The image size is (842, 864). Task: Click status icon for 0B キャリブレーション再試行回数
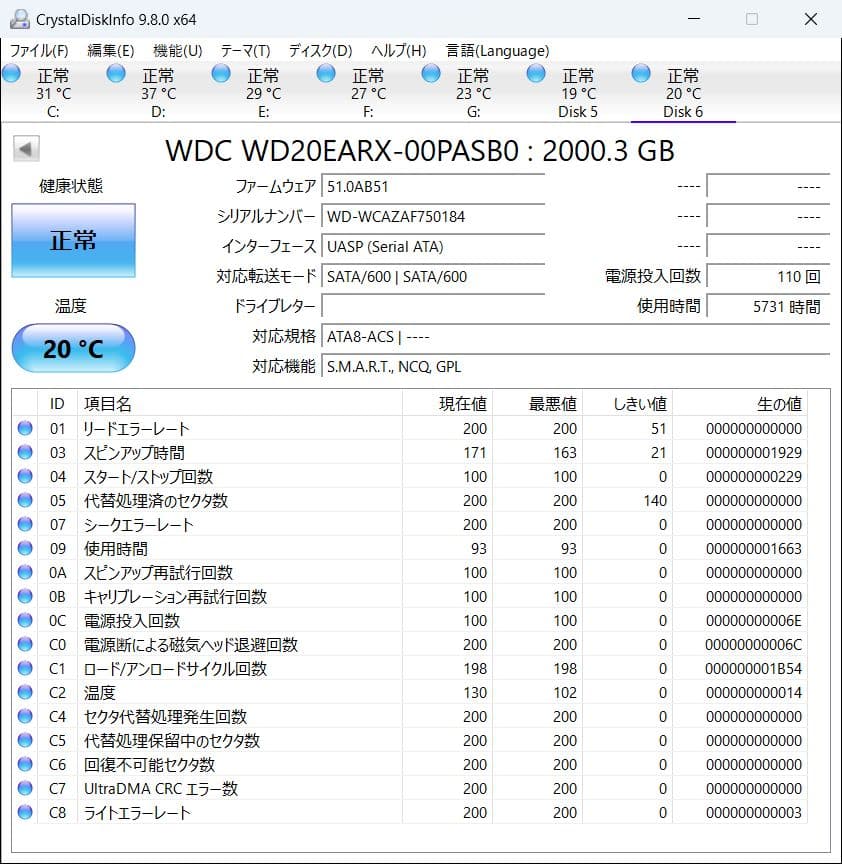click(x=25, y=596)
